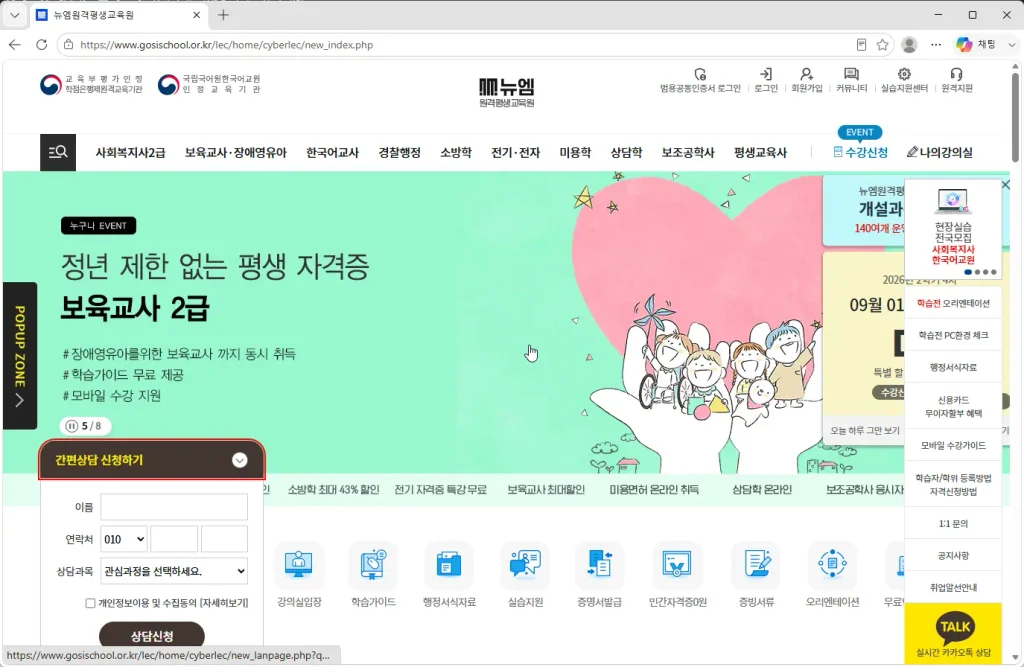Open a new browser tab with plus

point(223,14)
